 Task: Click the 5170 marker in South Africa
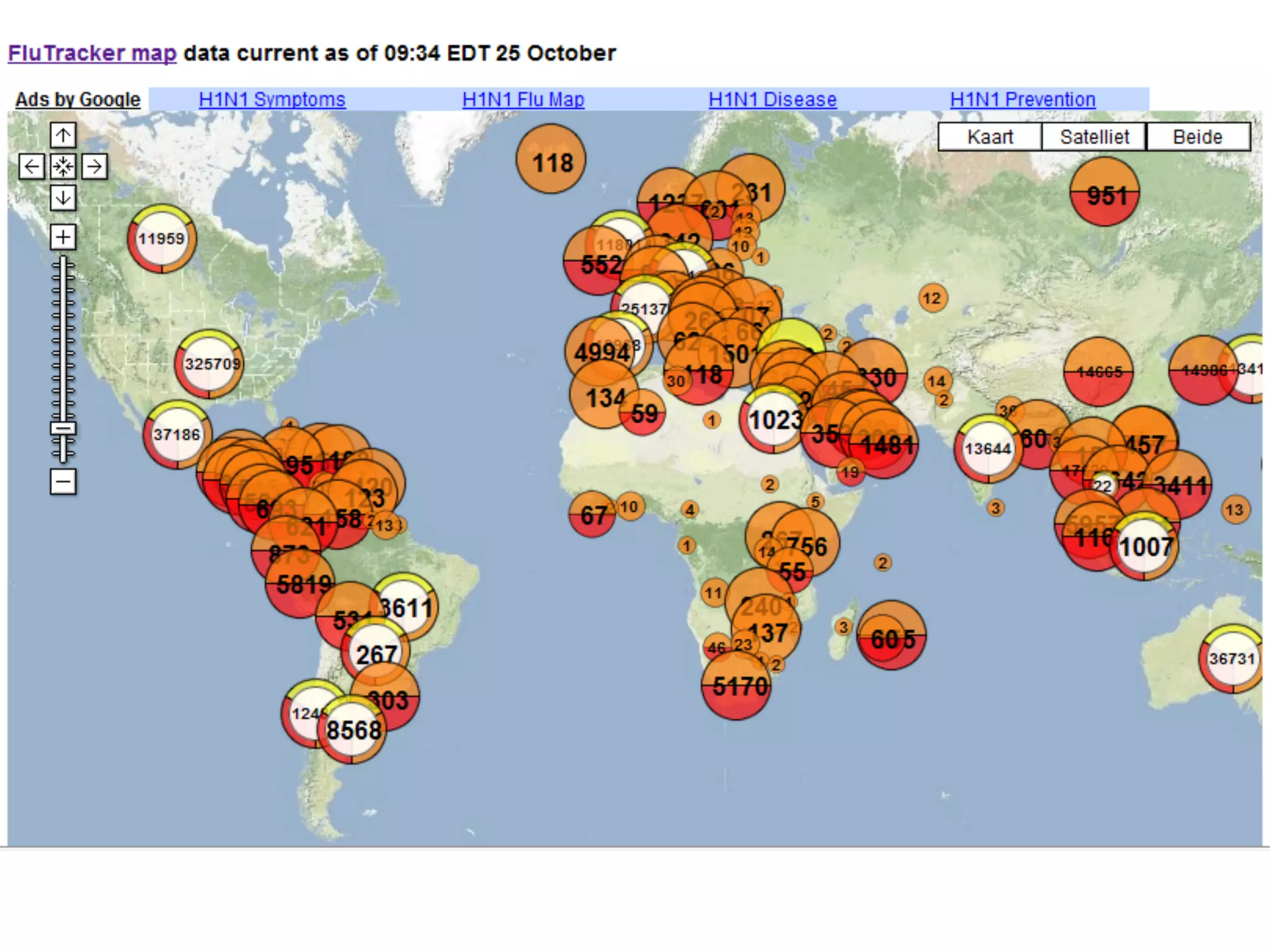tap(736, 686)
